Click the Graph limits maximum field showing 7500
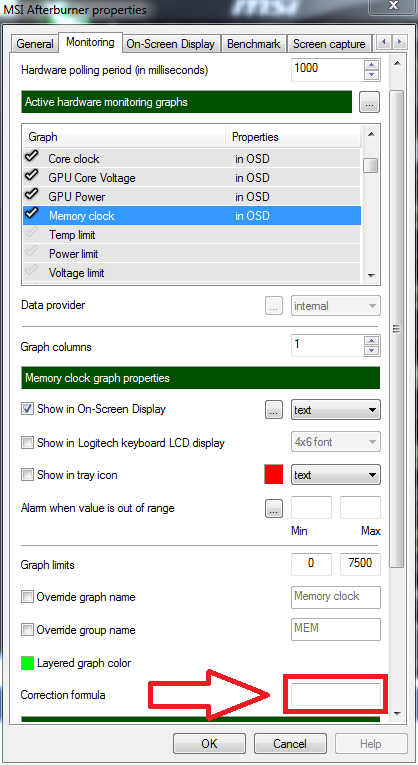Screen dimensions: 418x765 click(360, 564)
